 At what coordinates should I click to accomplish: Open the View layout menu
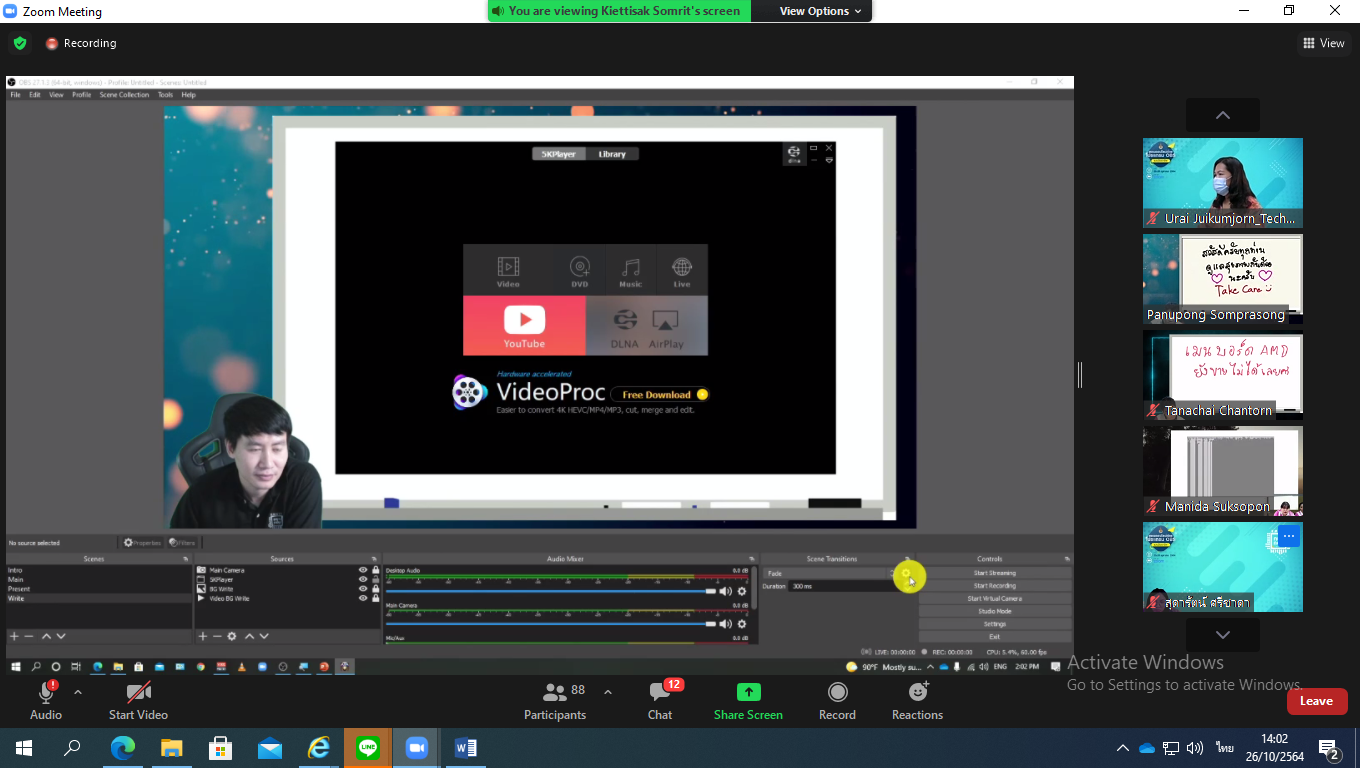click(1323, 43)
